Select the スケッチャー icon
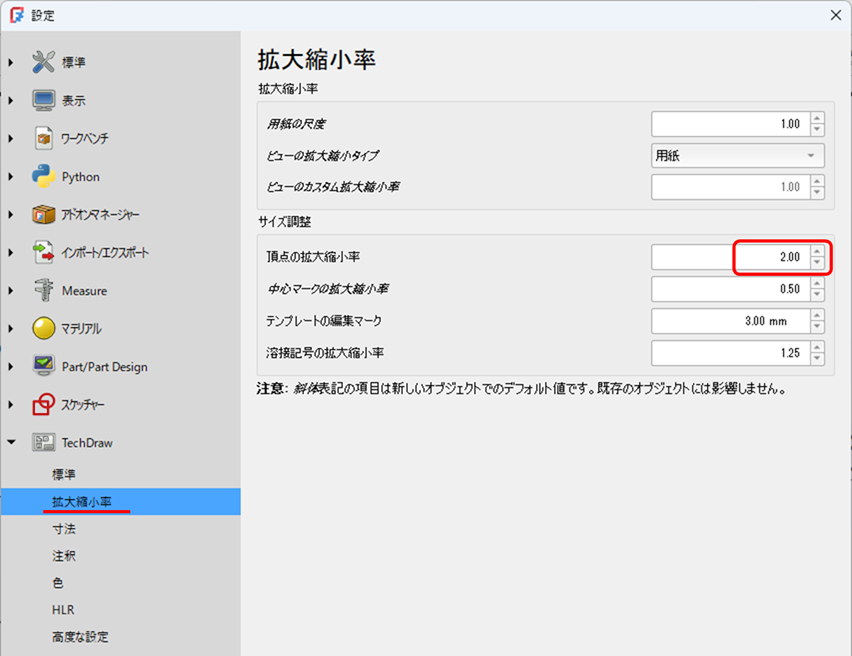Image resolution: width=852 pixels, height=656 pixels. click(43, 404)
